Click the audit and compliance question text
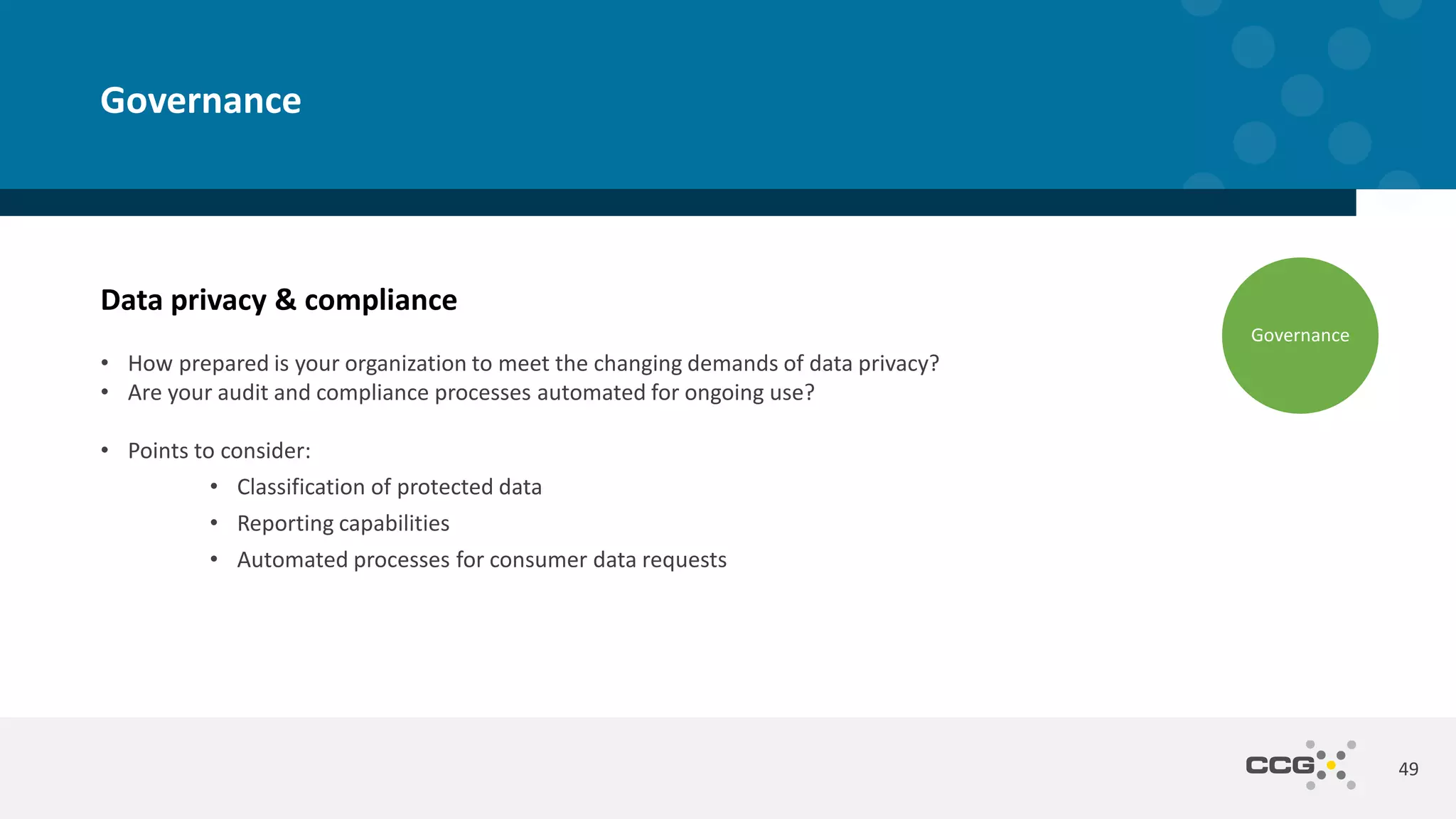Image resolution: width=1456 pixels, height=819 pixels. (x=471, y=392)
